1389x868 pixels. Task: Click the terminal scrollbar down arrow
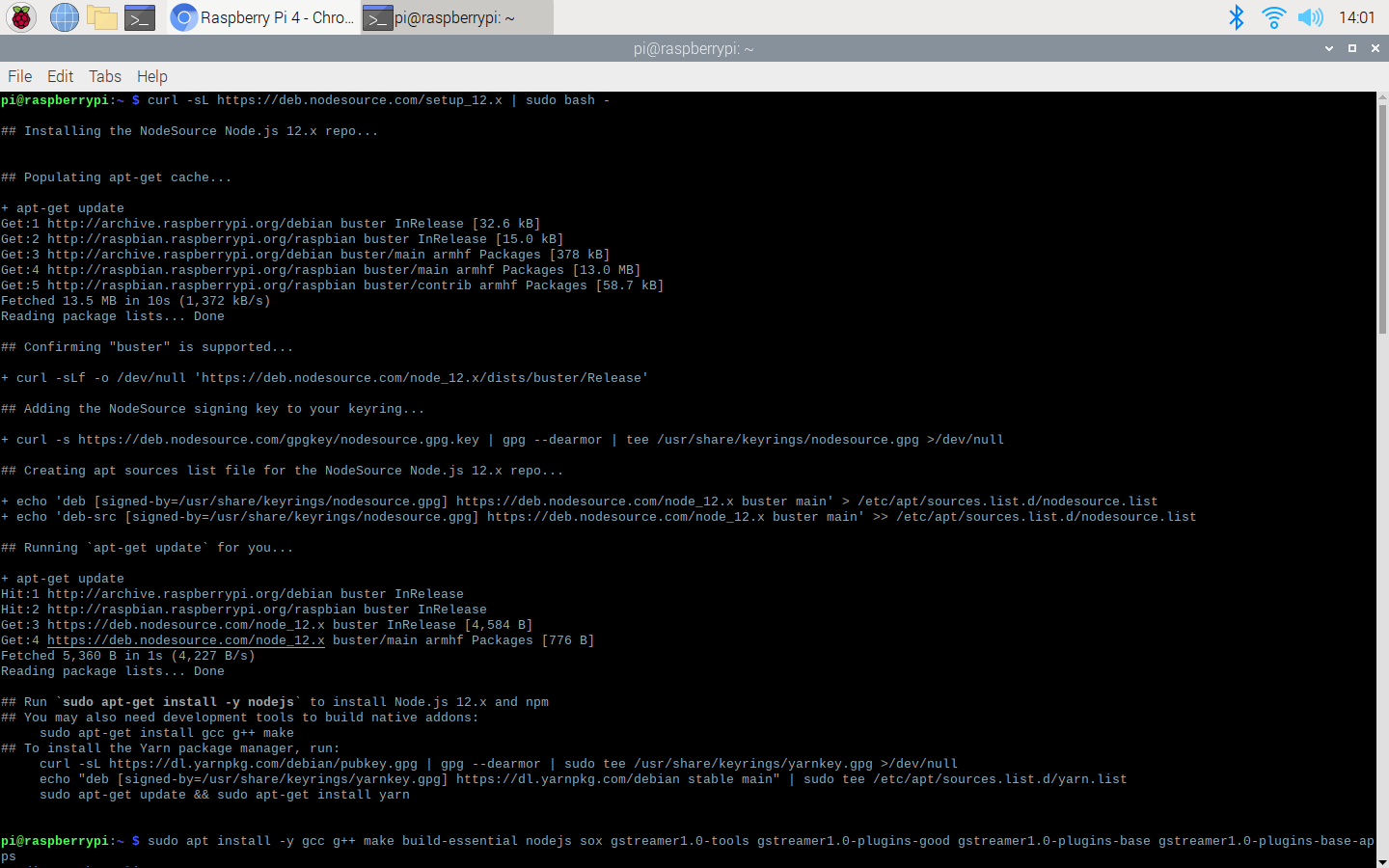(x=1382, y=862)
